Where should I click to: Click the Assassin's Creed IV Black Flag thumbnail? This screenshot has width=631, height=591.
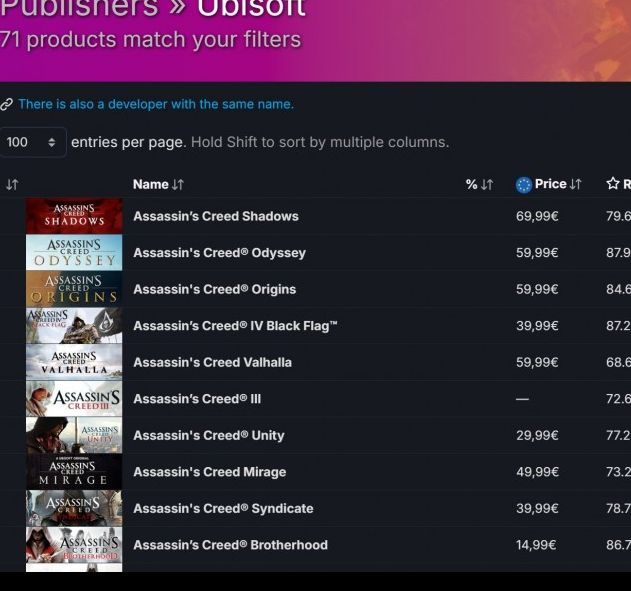click(74, 326)
